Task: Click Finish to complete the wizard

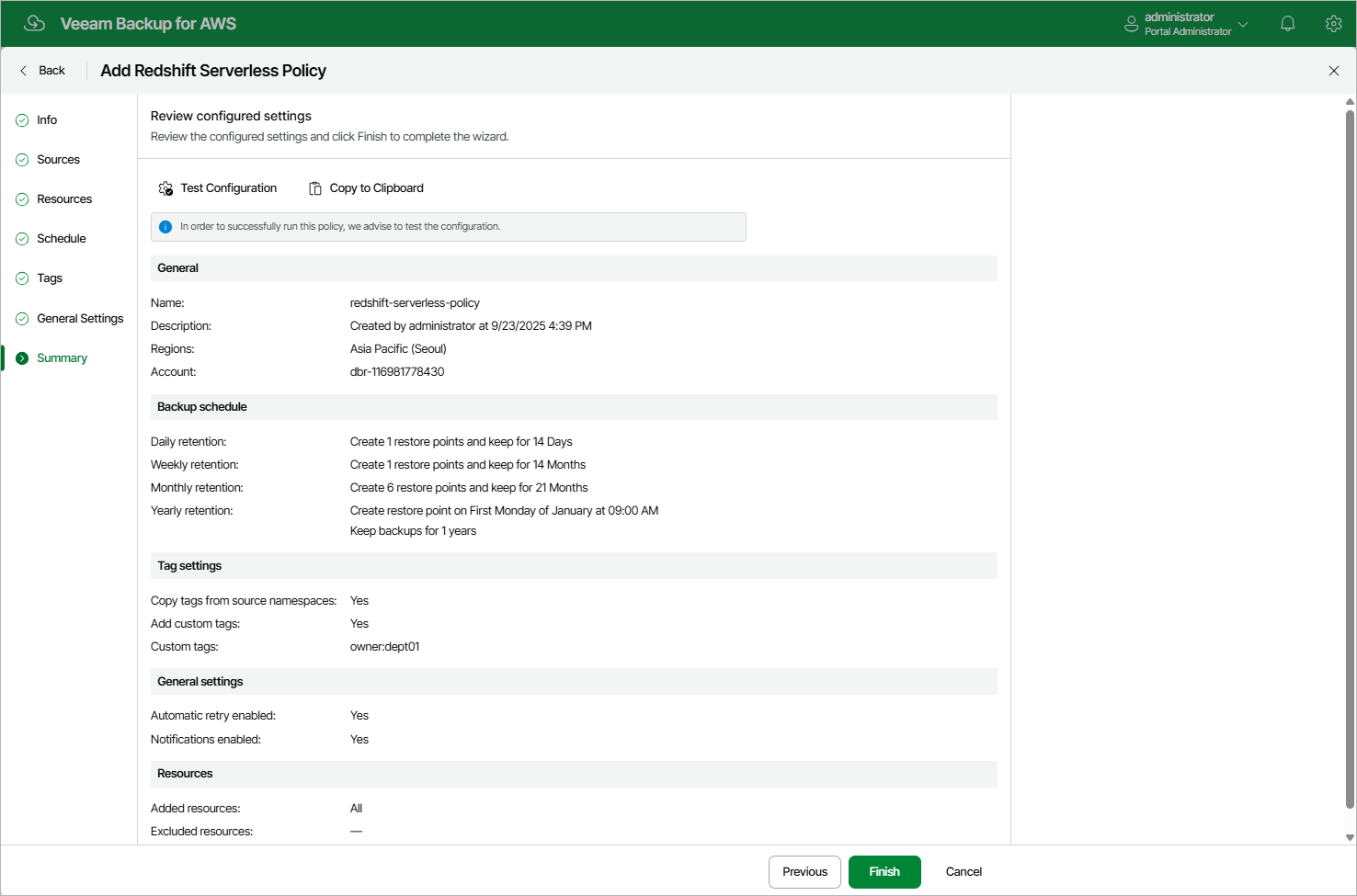Action: [884, 872]
